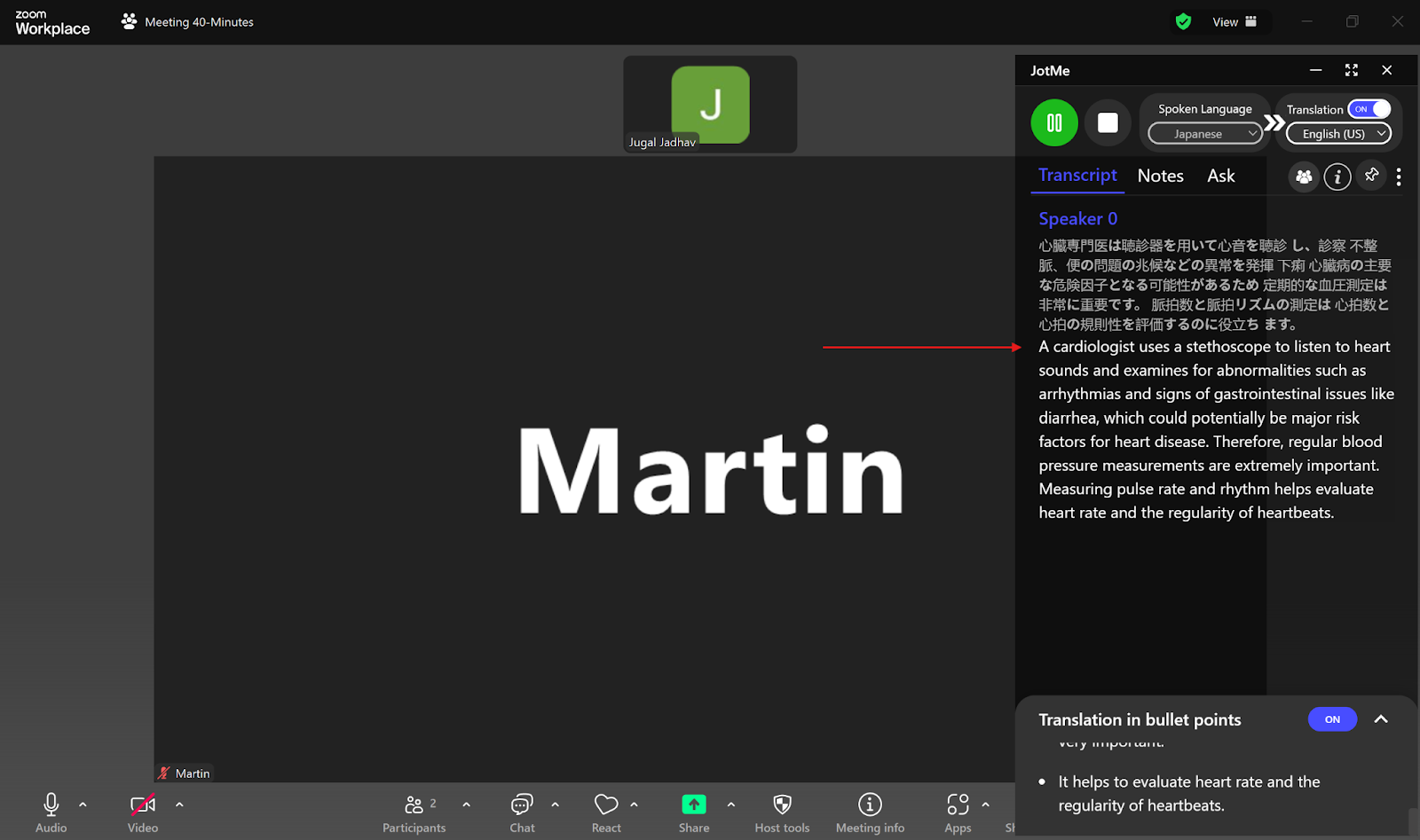
Task: Switch to the Transcript tab
Action: [1077, 176]
